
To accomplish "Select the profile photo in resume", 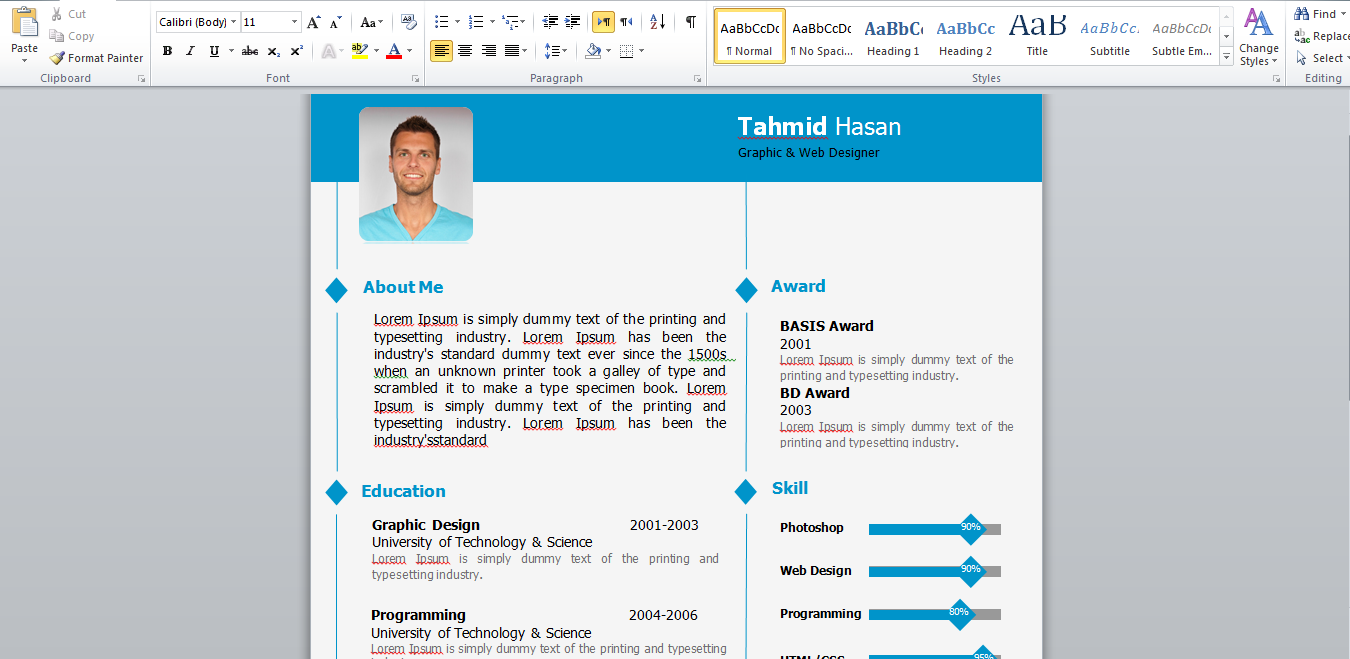I will 416,174.
